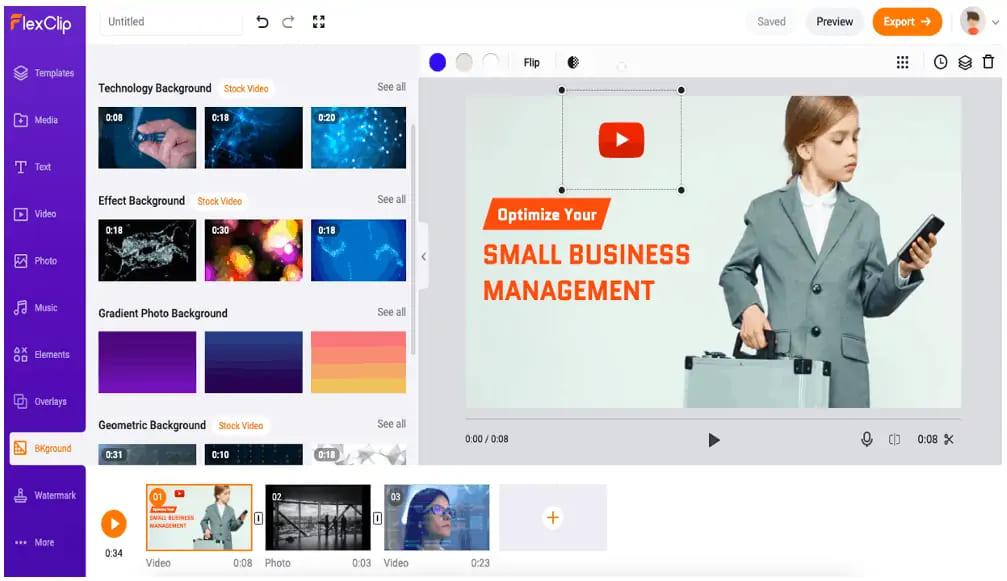Image resolution: width=1007 pixels, height=581 pixels.
Task: See all Geometric Background videos
Action: pyautogui.click(x=391, y=424)
